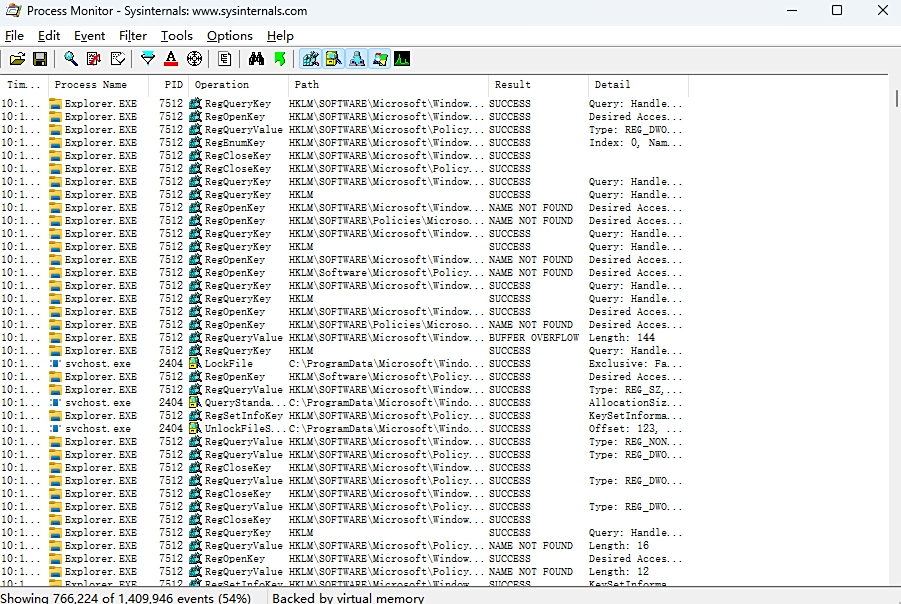Open the Filter dialog via funnel icon

146,58
